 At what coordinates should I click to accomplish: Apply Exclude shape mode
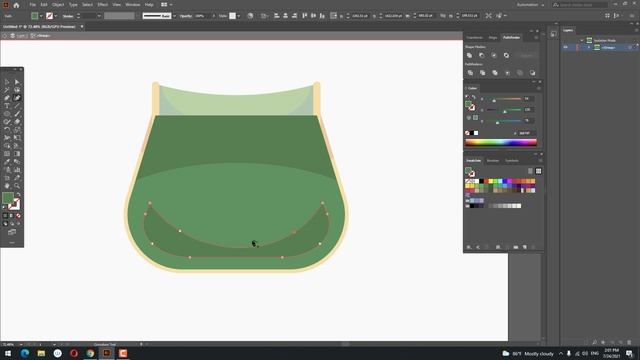point(506,56)
